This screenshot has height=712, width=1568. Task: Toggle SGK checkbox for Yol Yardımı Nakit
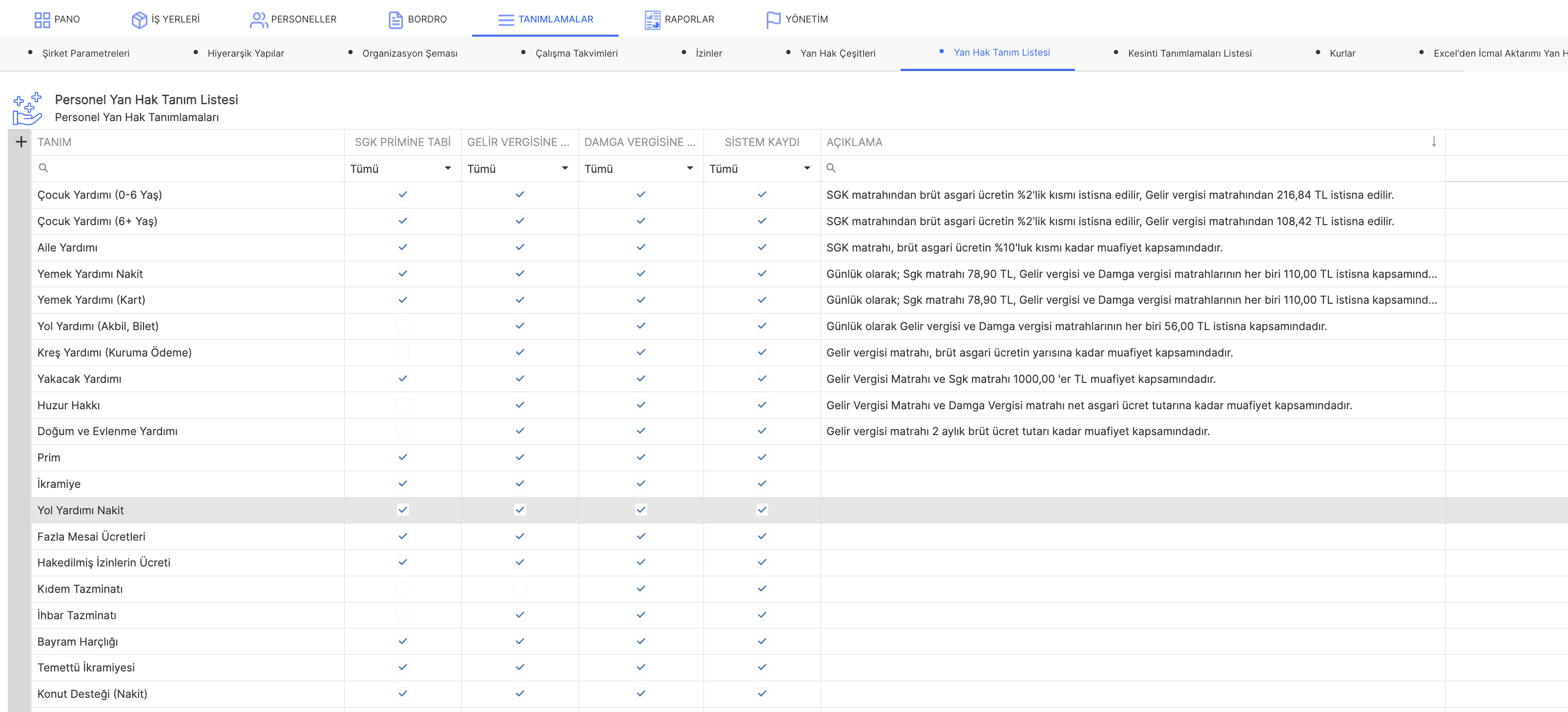tap(402, 510)
